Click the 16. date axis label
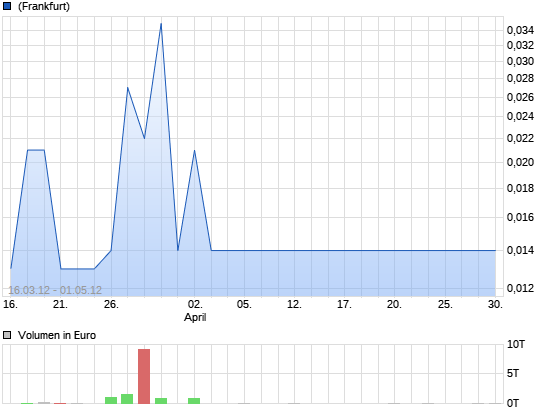545x413 pixels. tap(10, 304)
